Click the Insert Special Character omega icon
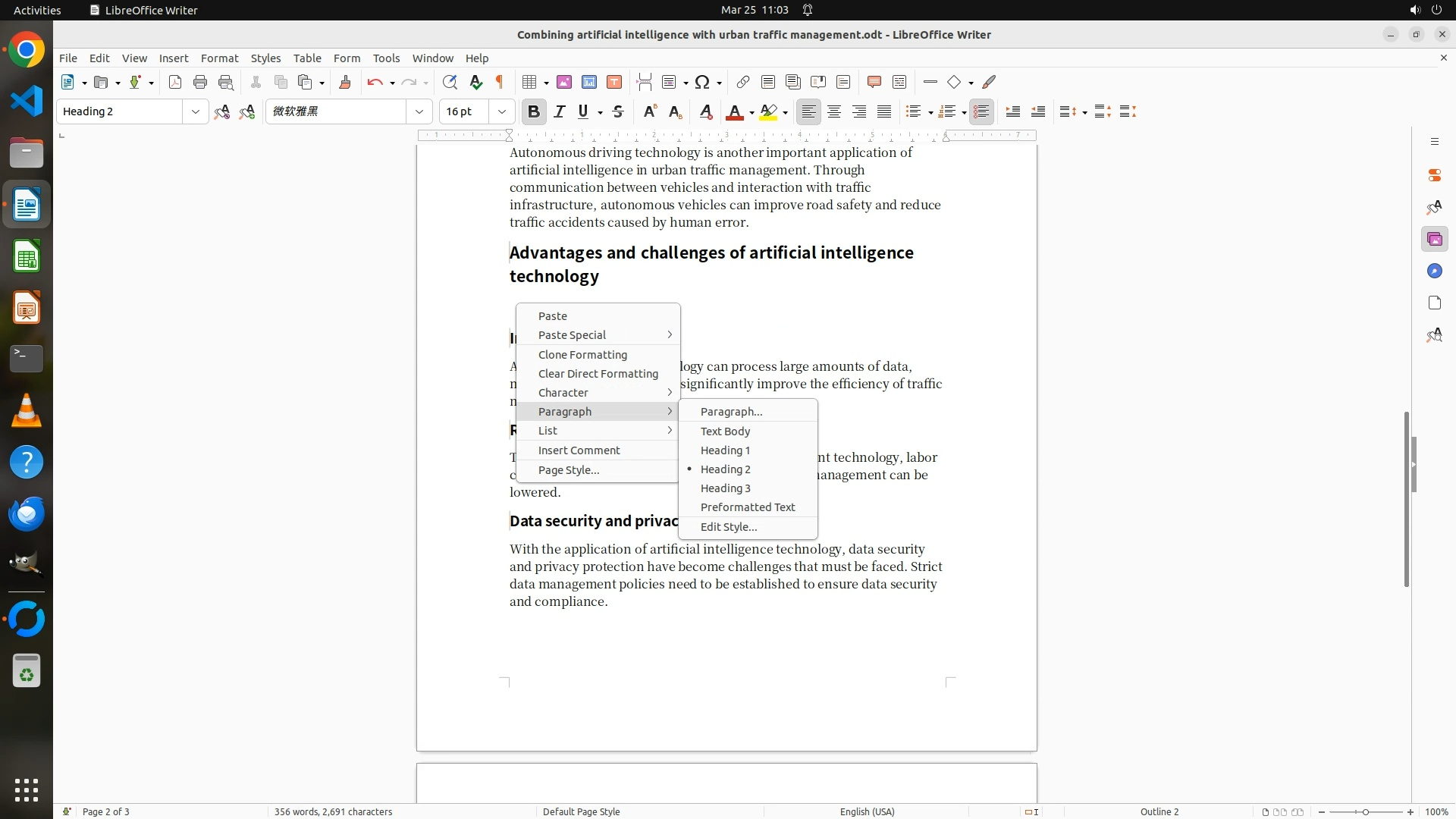The image size is (1456, 819). [702, 82]
